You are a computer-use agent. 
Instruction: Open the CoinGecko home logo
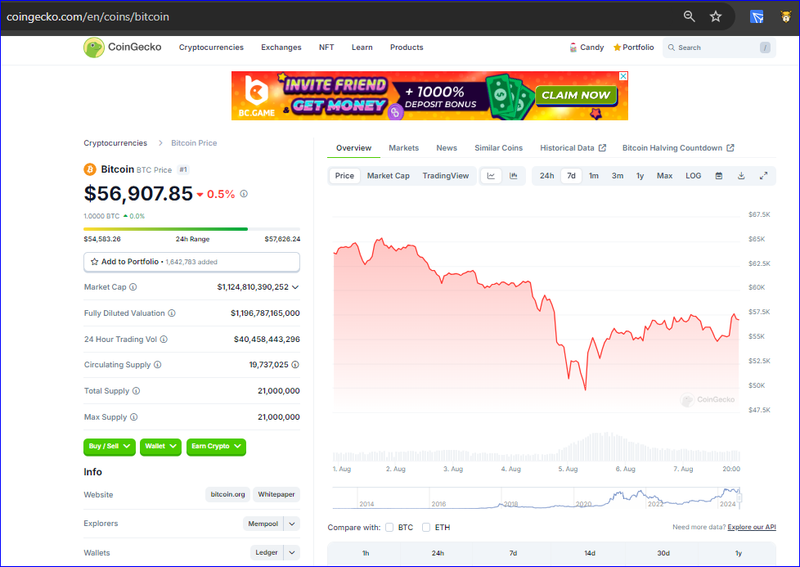pos(122,47)
